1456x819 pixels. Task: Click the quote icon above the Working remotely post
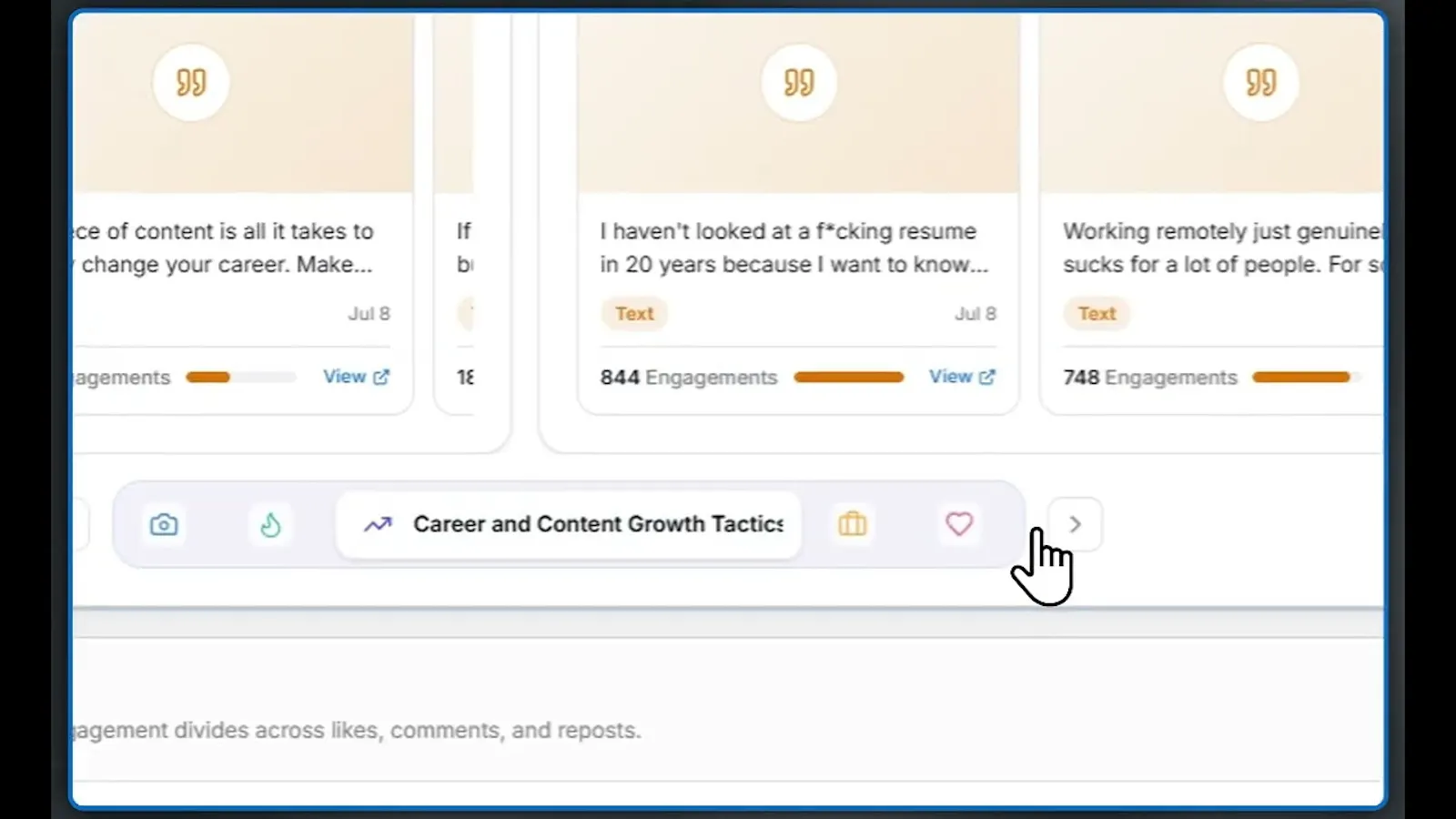[x=1260, y=83]
